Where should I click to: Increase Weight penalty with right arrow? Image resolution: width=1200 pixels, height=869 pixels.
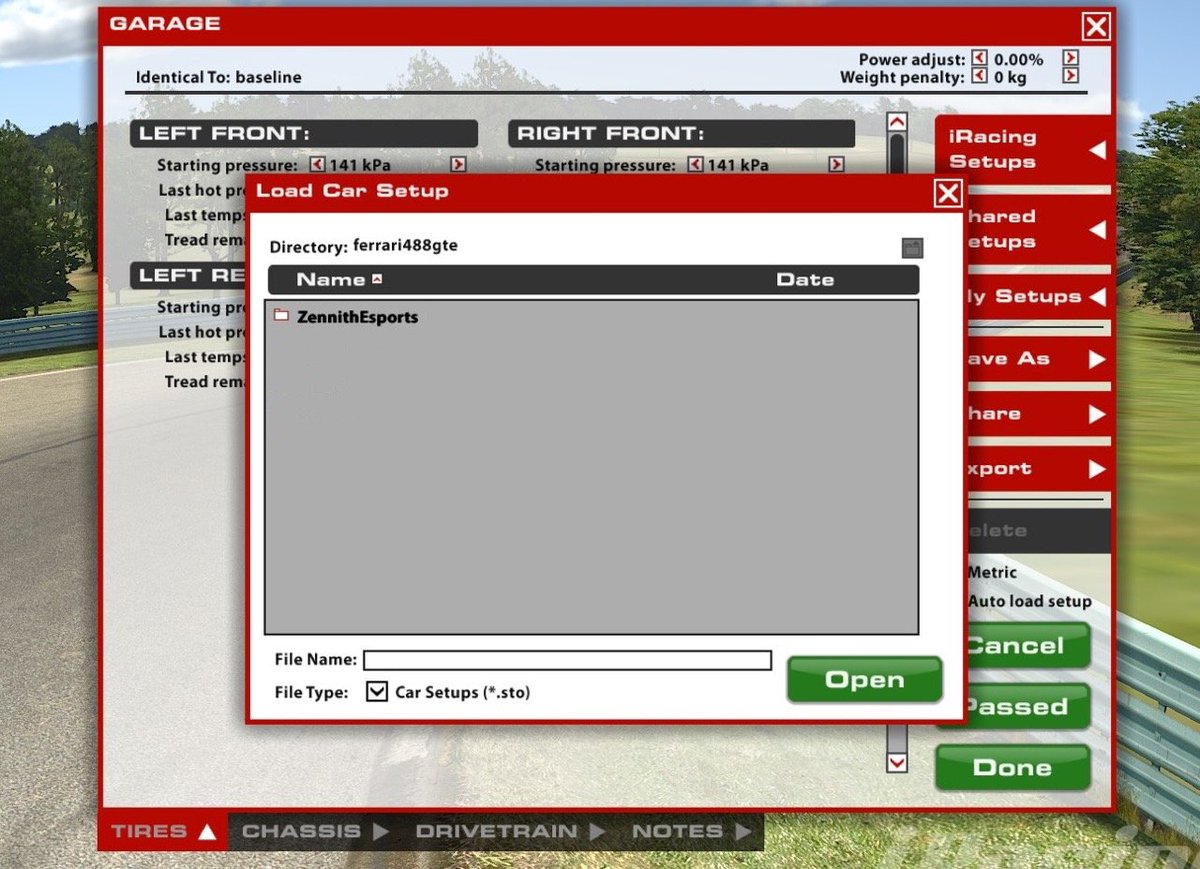click(1070, 76)
